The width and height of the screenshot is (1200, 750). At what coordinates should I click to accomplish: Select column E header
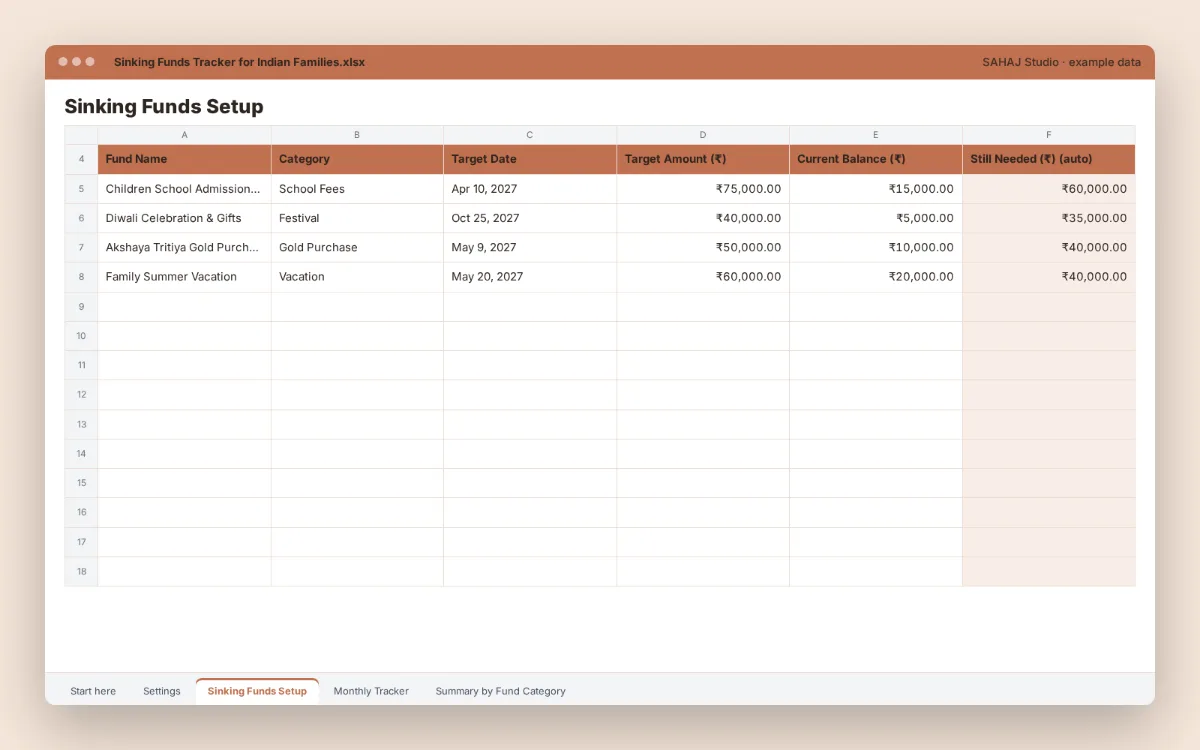pos(876,135)
